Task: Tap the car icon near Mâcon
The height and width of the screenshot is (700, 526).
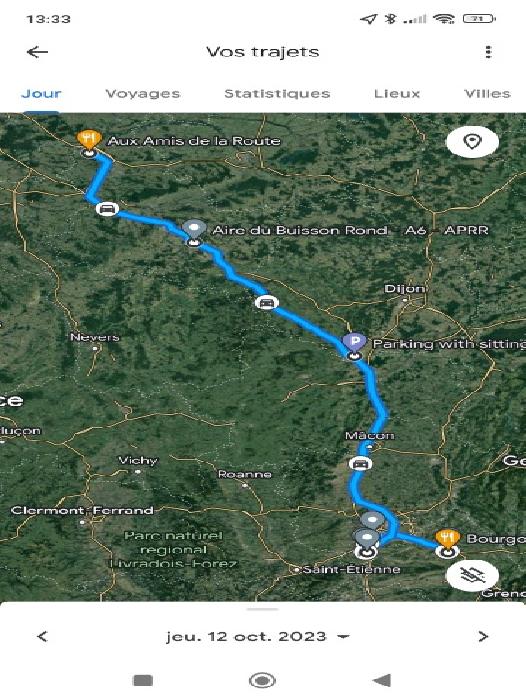Action: [360, 464]
